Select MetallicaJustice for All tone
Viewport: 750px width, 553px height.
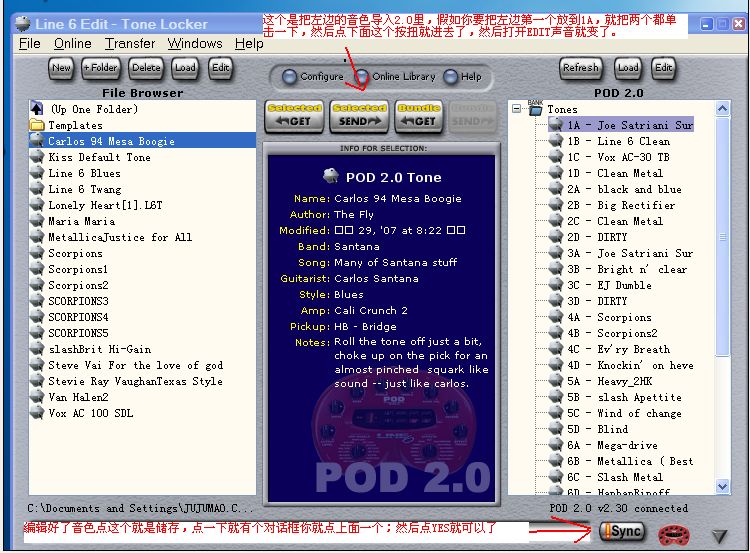point(120,237)
